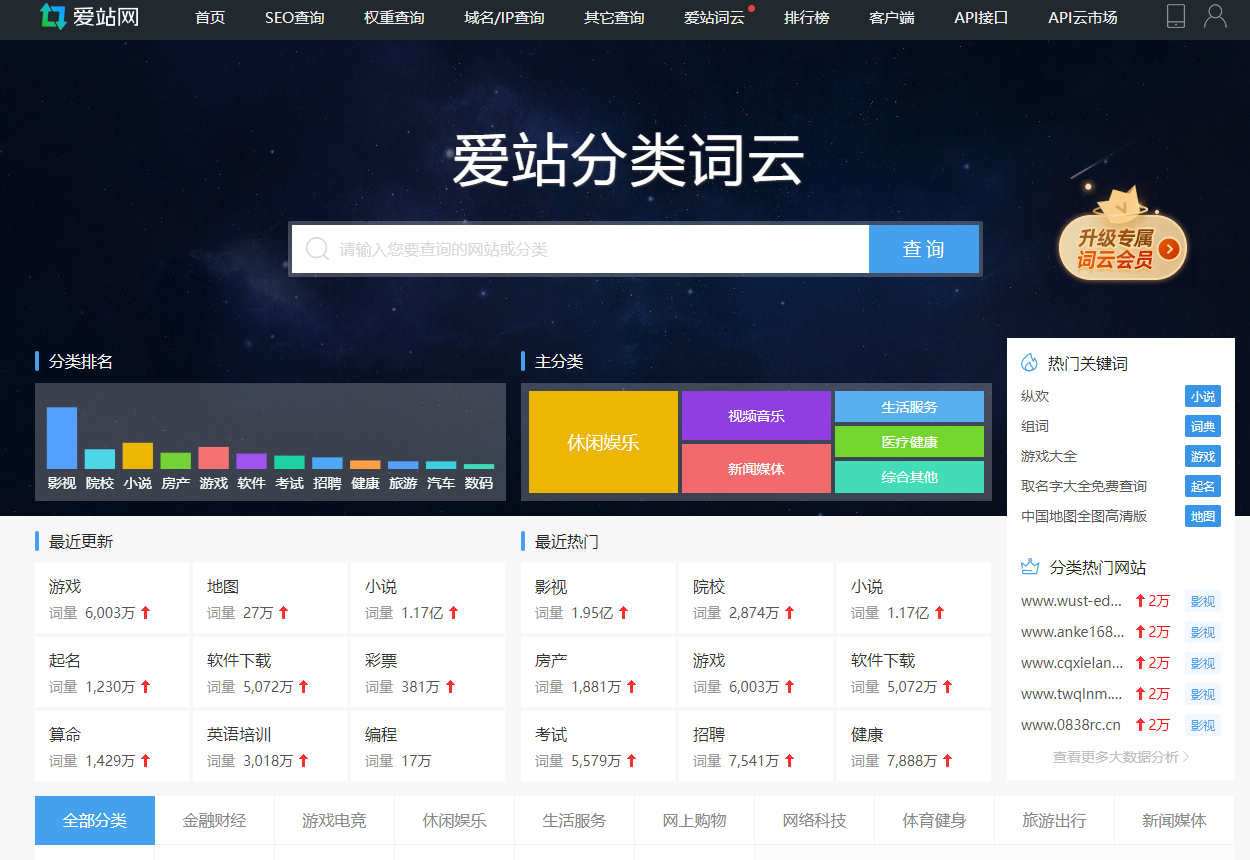This screenshot has height=860, width=1250.
Task: Open hot keyword 纵欢
Action: [x=1035, y=396]
